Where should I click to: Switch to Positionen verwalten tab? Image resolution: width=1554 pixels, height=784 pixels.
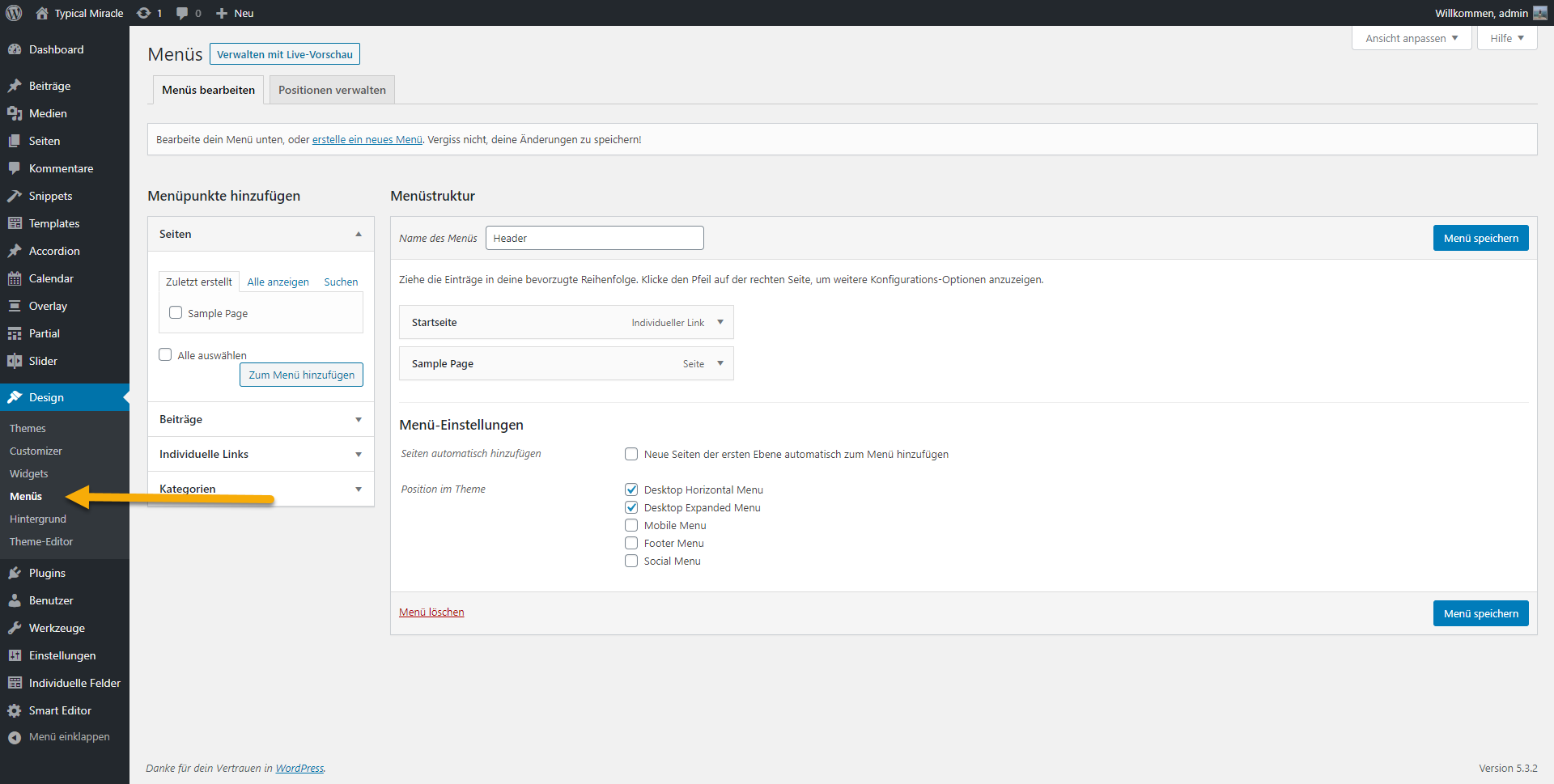[332, 90]
